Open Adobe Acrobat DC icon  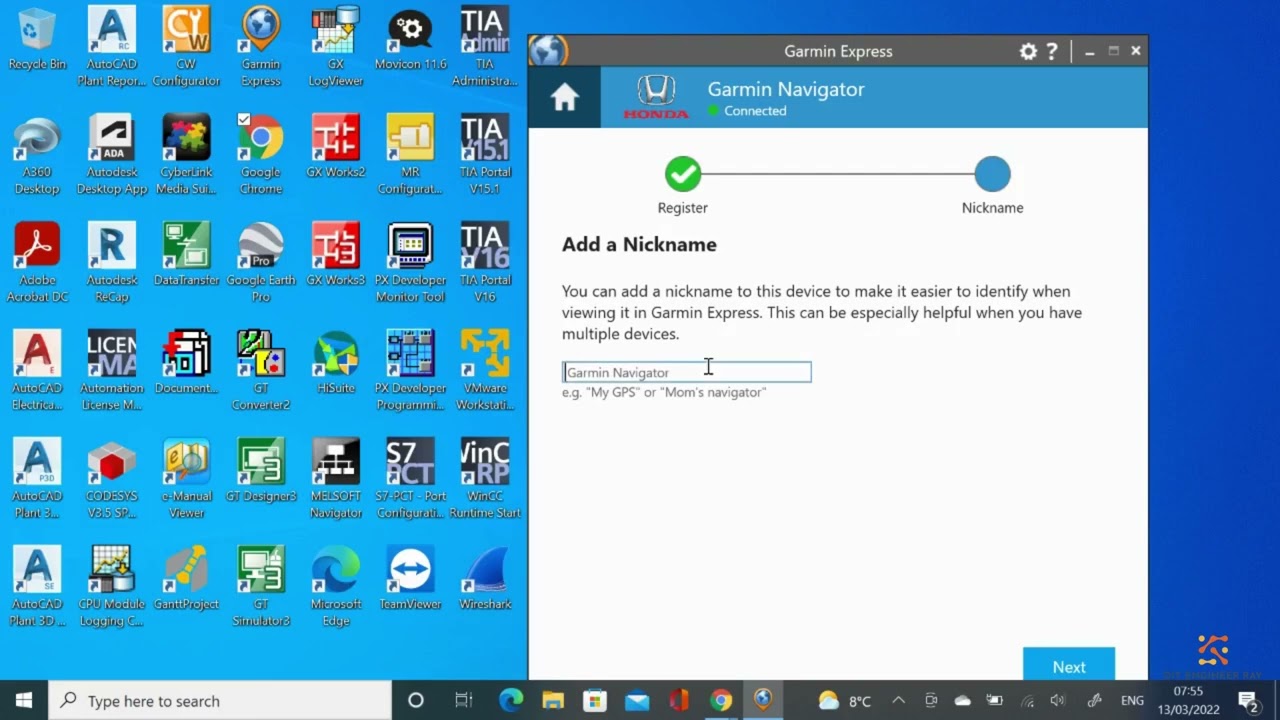click(x=37, y=263)
